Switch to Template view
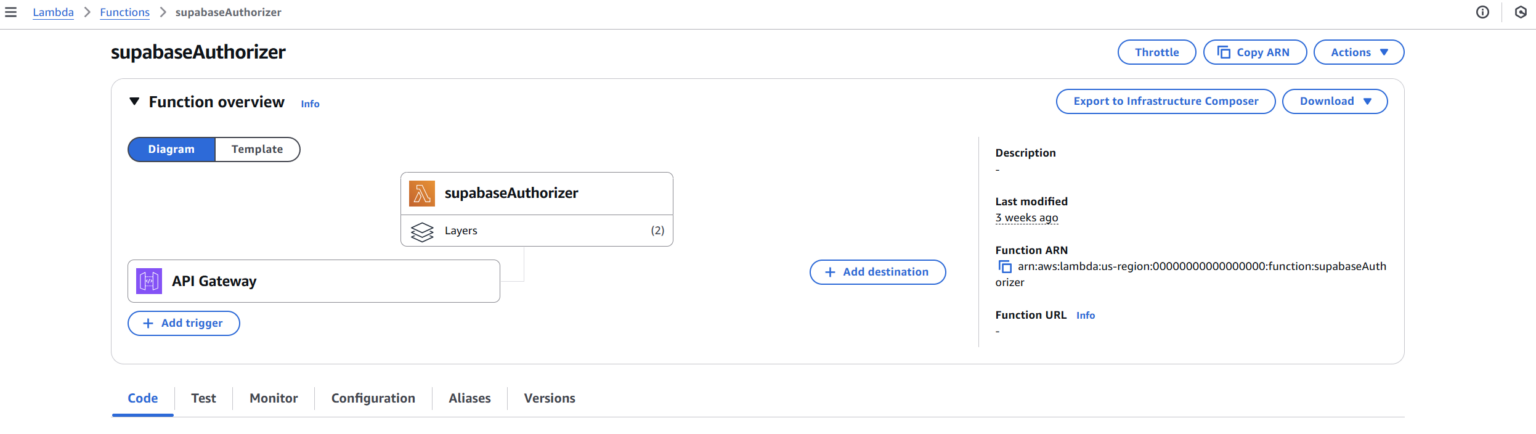Image resolution: width=1536 pixels, height=434 pixels. [257, 149]
